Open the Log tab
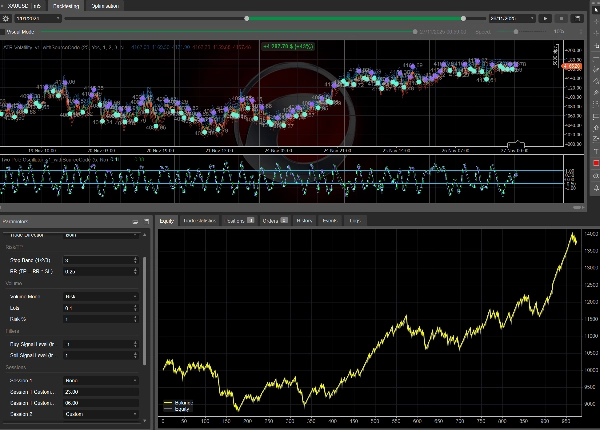This screenshot has width=600, height=430. click(x=355, y=221)
